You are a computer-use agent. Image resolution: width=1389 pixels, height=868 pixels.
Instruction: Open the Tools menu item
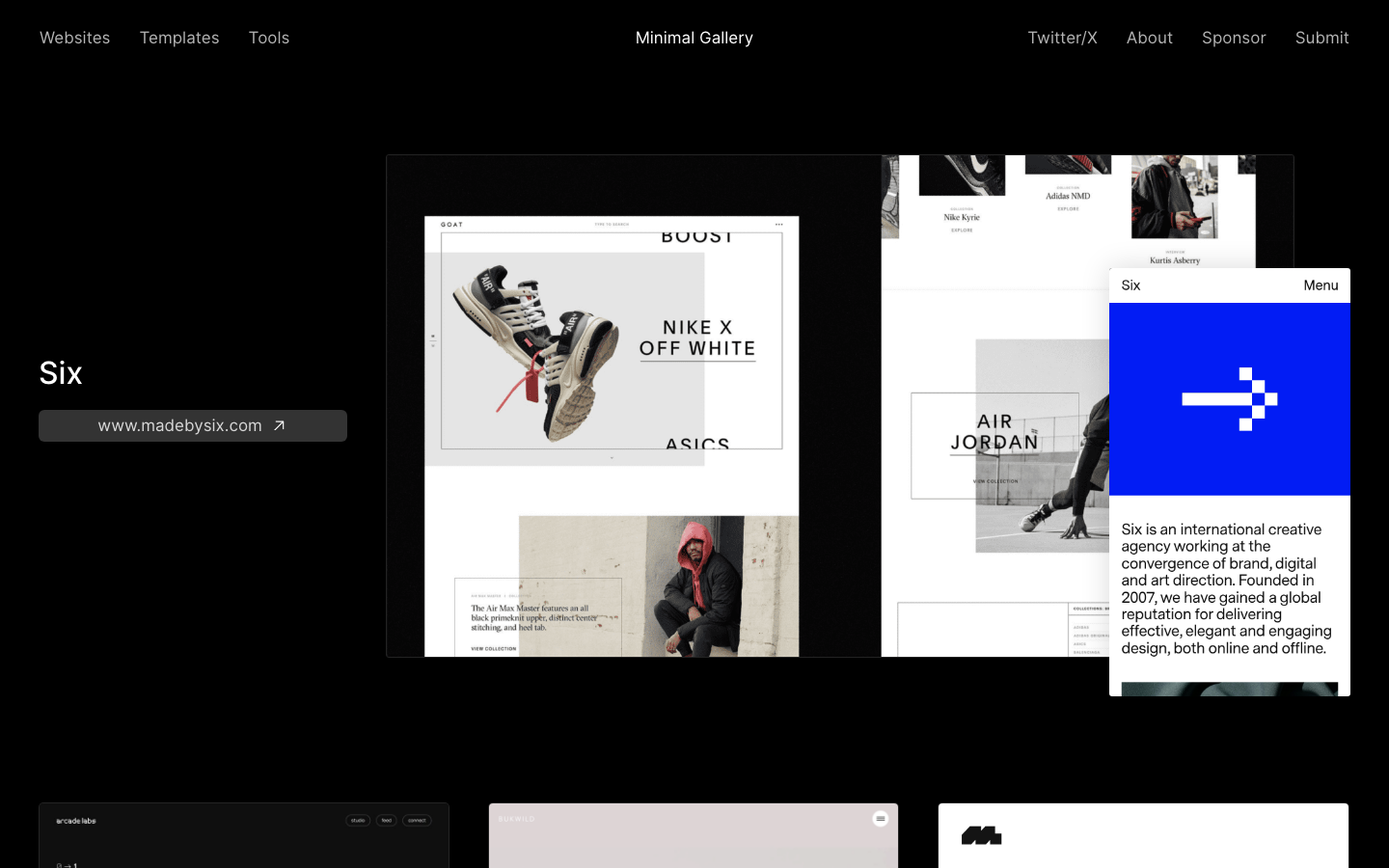269,38
